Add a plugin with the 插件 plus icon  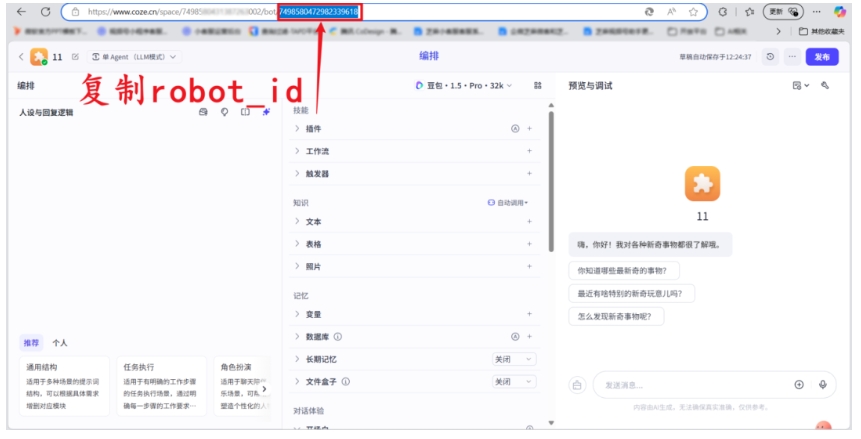click(x=529, y=129)
